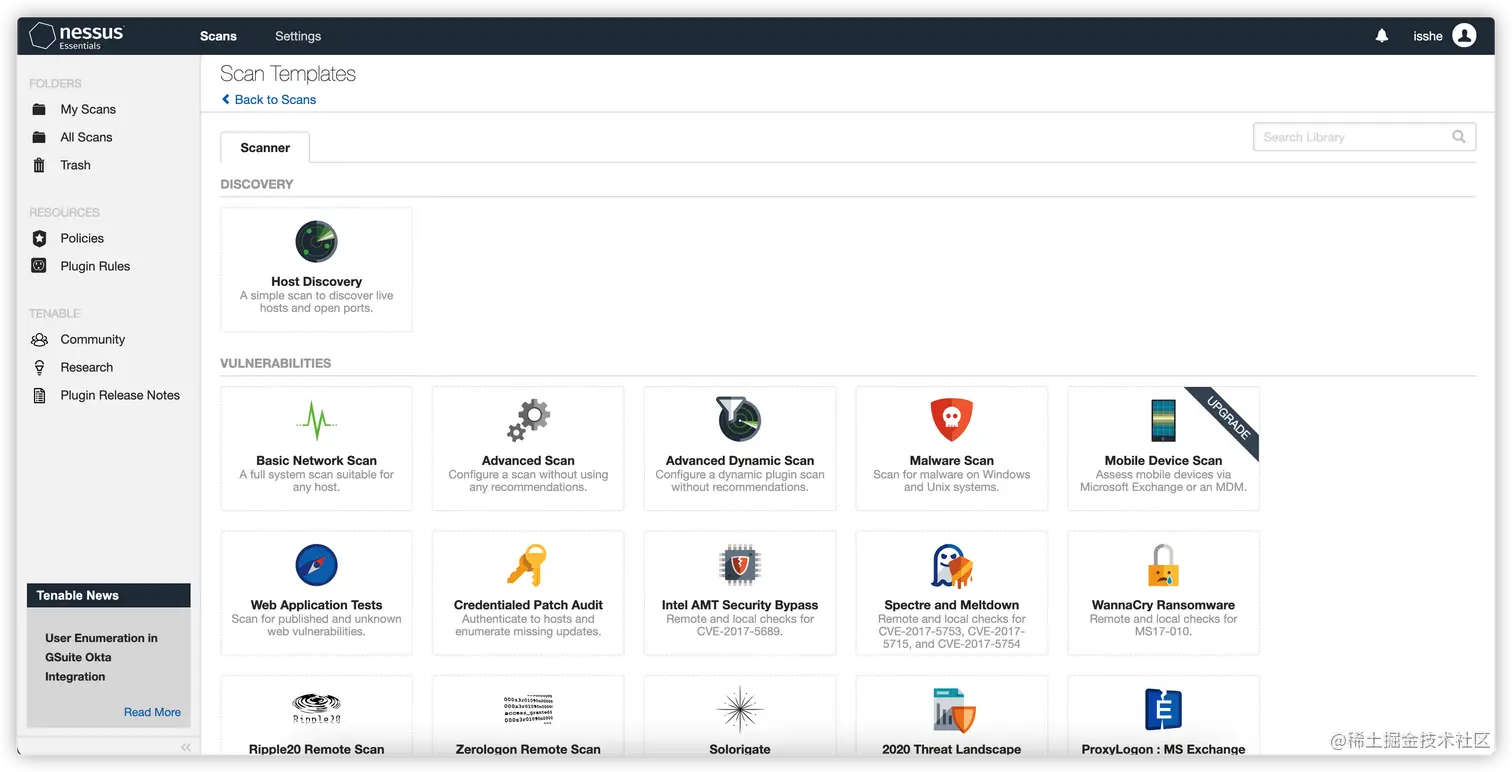Screen dimensions: 1512x772
Task: Click the Basic Network Scan title
Action: point(316,461)
